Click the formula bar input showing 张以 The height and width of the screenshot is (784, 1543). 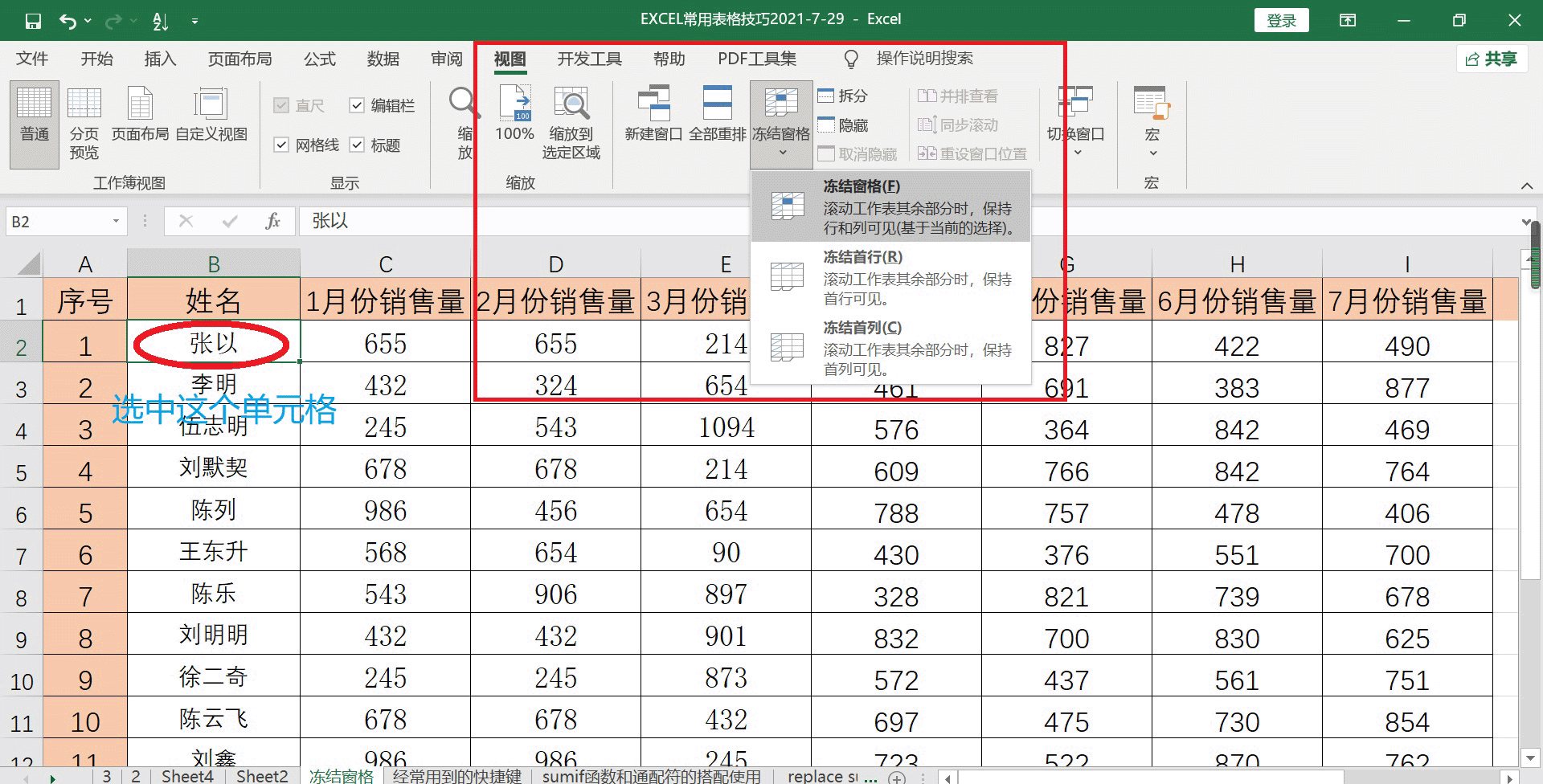tap(908, 221)
